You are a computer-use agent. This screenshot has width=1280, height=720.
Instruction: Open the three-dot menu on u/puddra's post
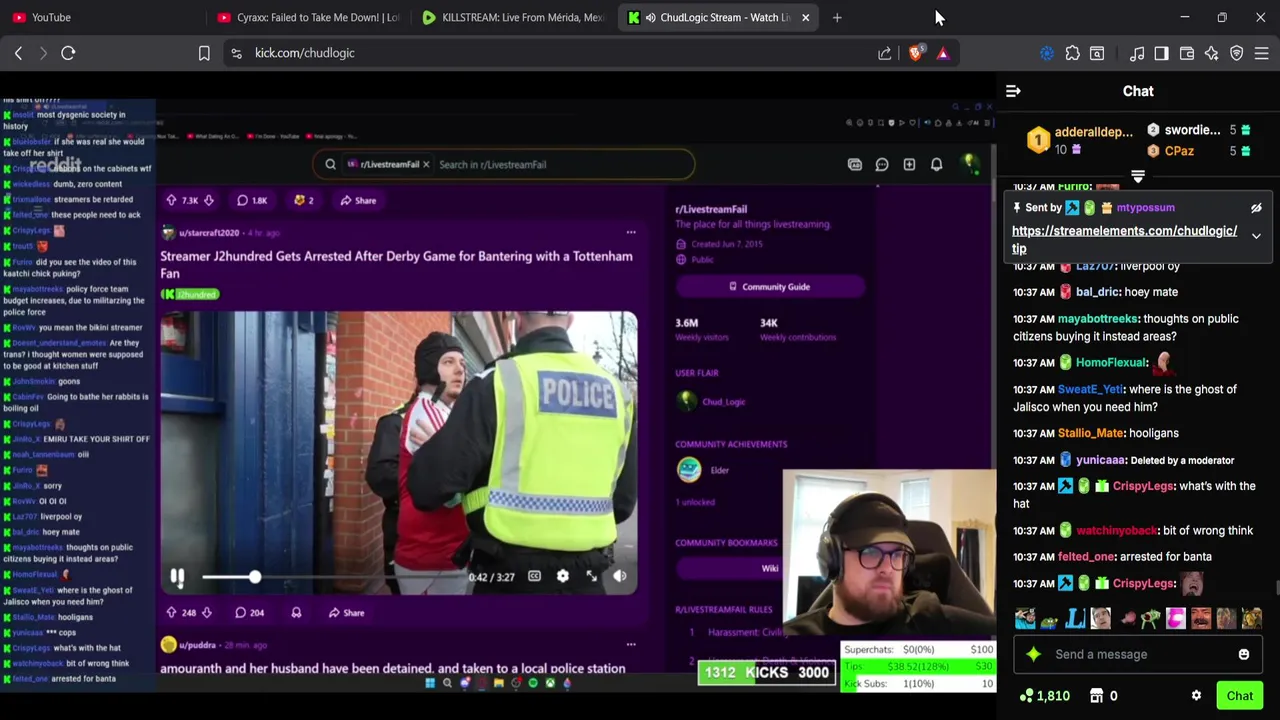(x=631, y=645)
